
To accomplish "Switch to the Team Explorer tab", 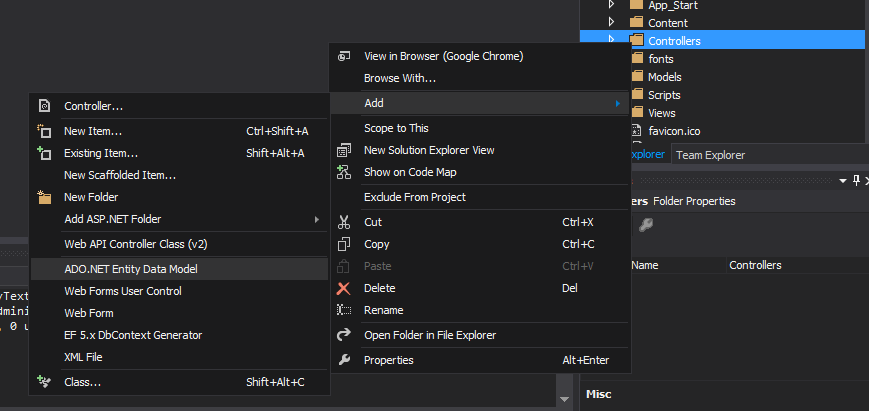I will pos(710,155).
